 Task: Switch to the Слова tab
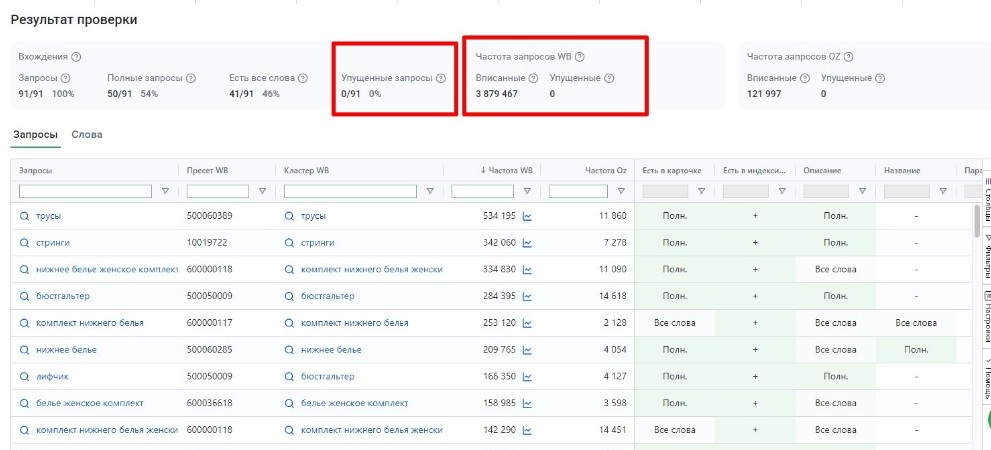[x=87, y=134]
